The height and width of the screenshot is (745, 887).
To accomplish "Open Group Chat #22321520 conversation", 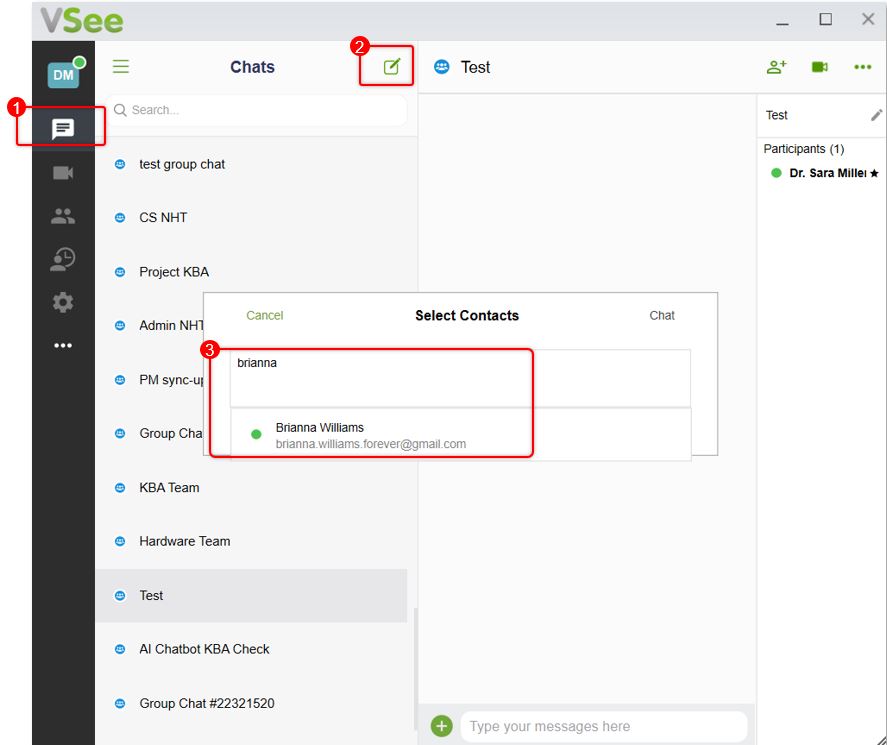I will [251, 704].
